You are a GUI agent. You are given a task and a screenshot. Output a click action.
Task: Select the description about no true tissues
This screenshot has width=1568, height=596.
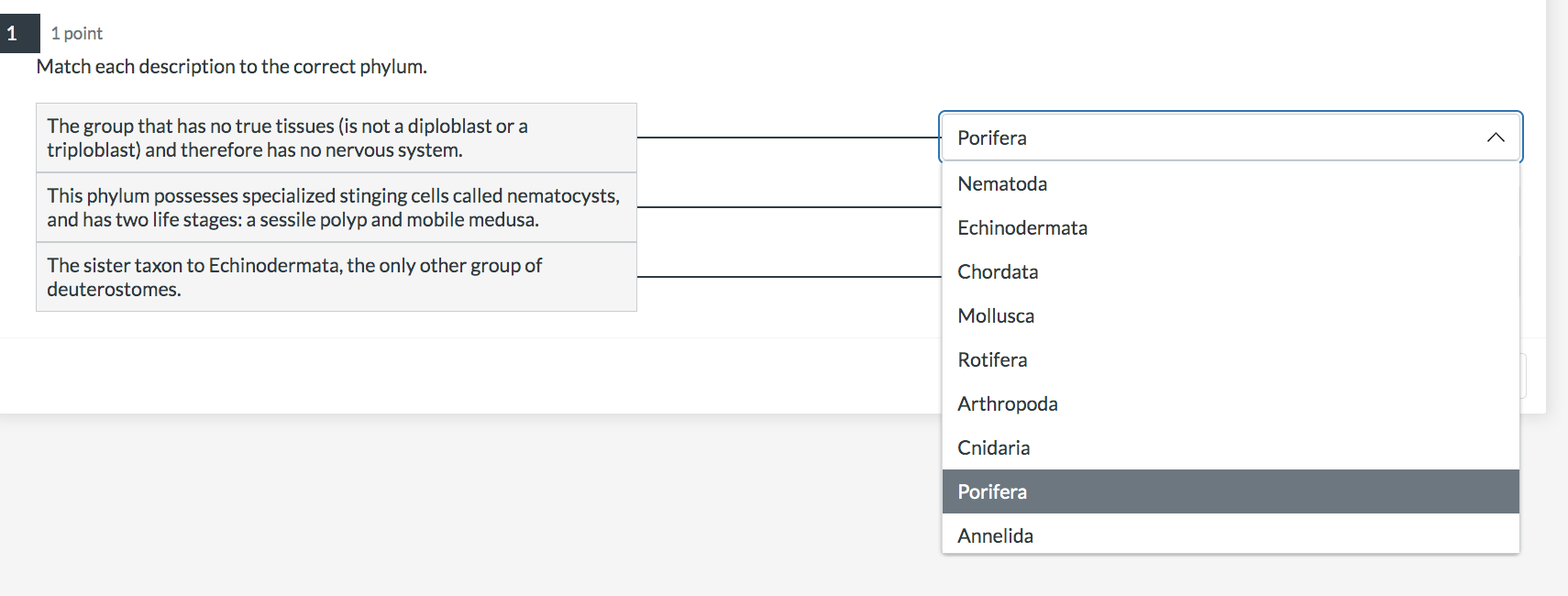[336, 138]
